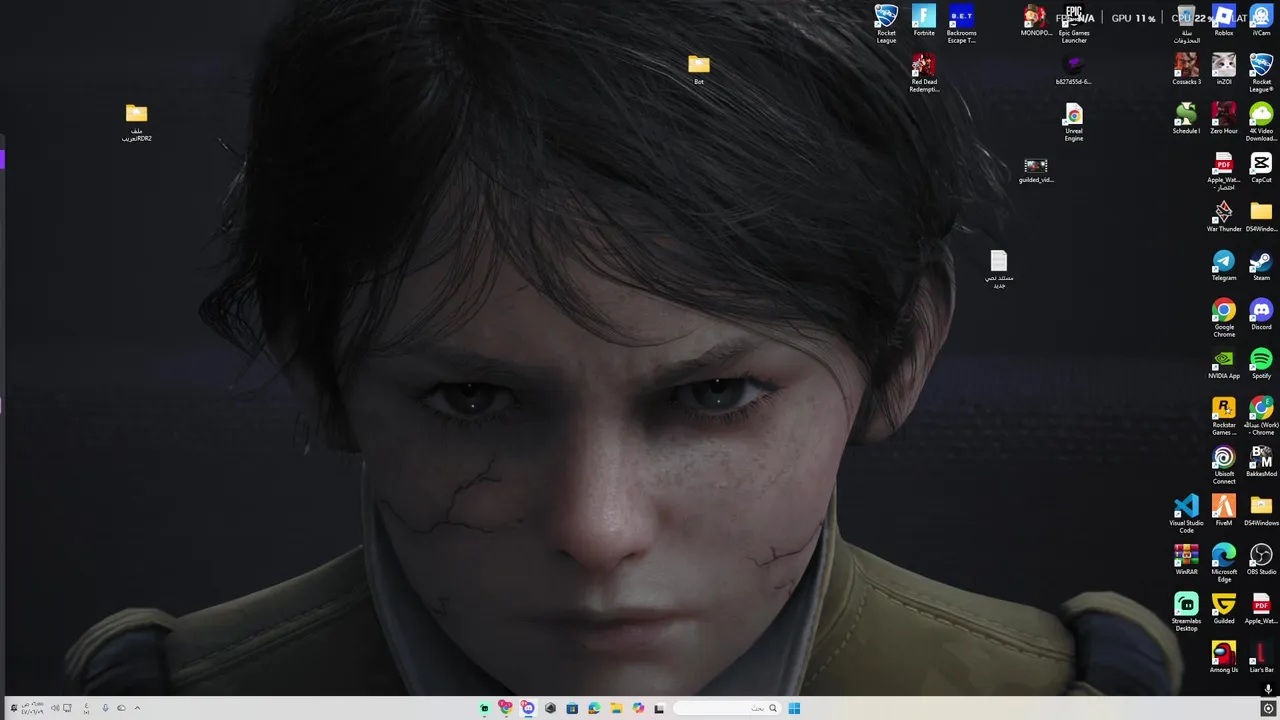Open the Discord desktop shortcut
Viewport: 1280px width, 720px height.
point(1261,315)
